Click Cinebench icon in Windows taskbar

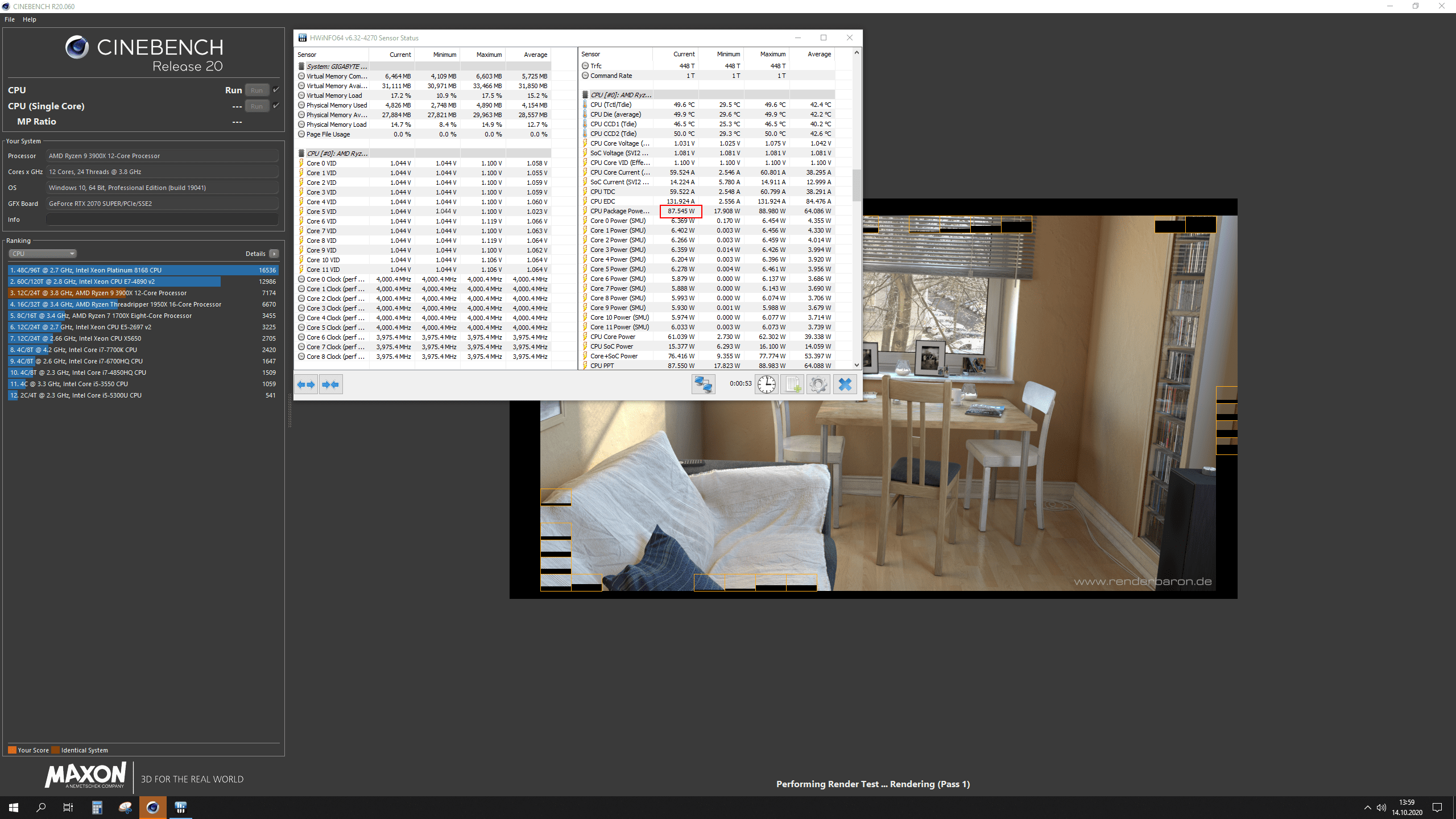[152, 807]
